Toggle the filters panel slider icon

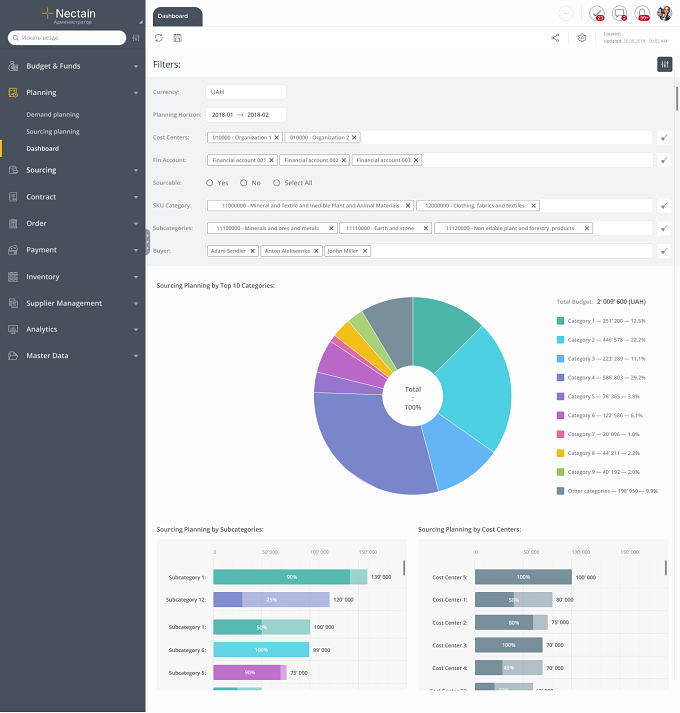[x=665, y=65]
